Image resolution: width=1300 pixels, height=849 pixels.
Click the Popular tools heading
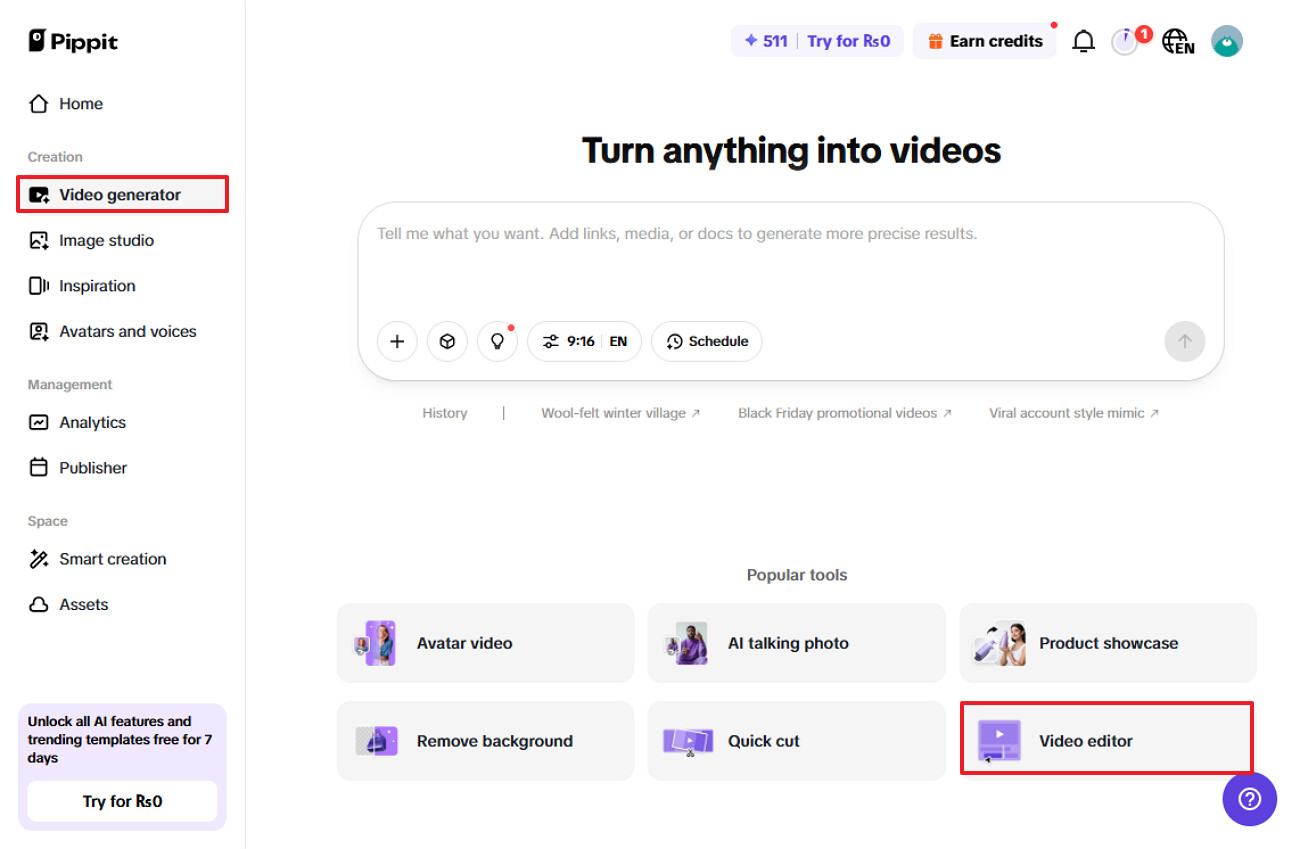click(797, 575)
